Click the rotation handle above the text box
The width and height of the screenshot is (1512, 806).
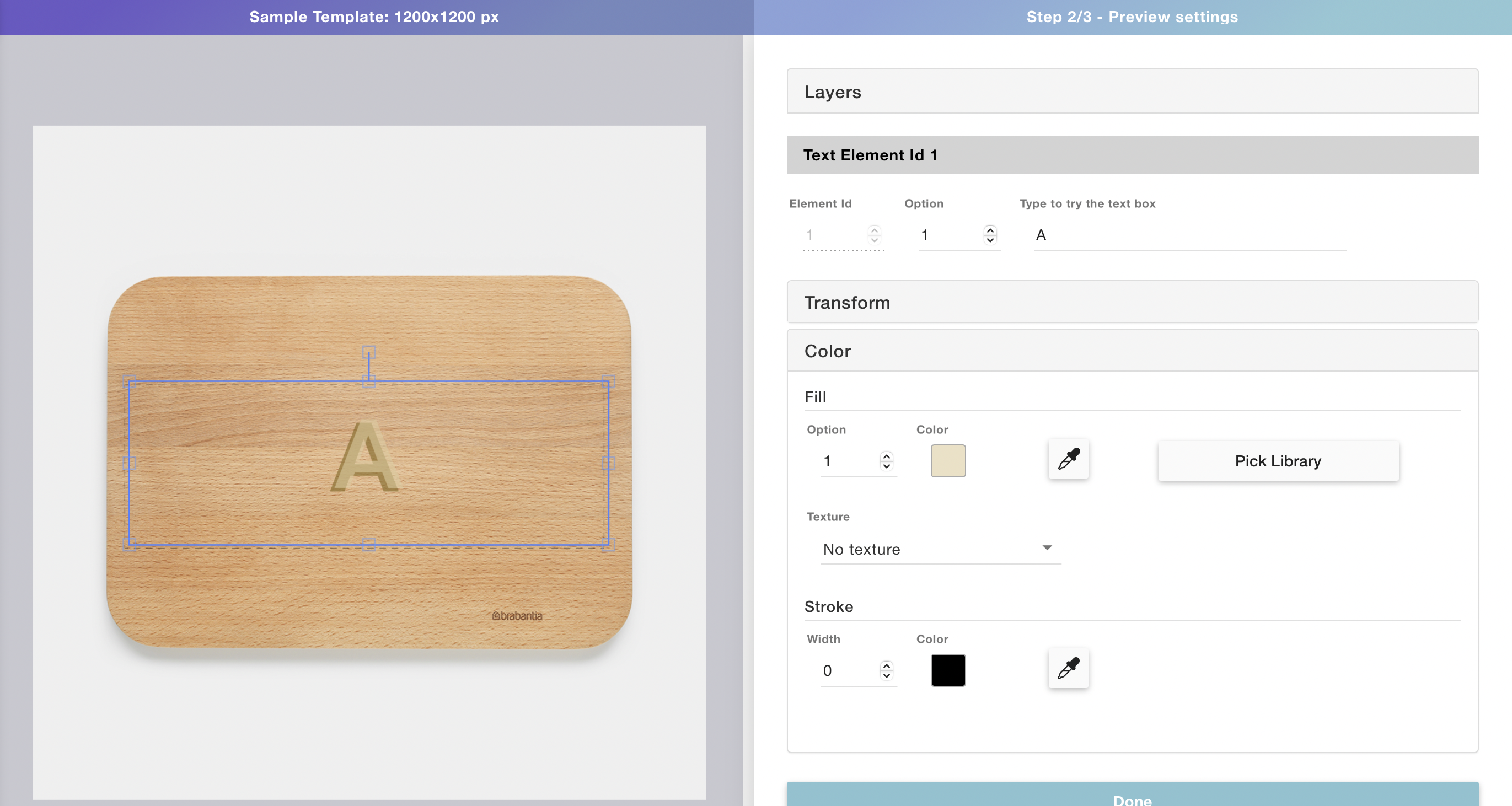(x=368, y=352)
